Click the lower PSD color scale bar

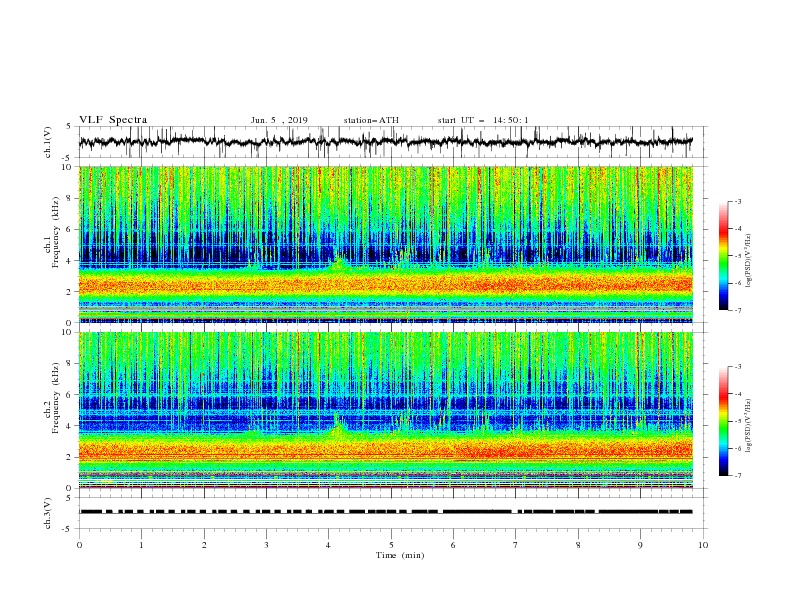tap(724, 421)
